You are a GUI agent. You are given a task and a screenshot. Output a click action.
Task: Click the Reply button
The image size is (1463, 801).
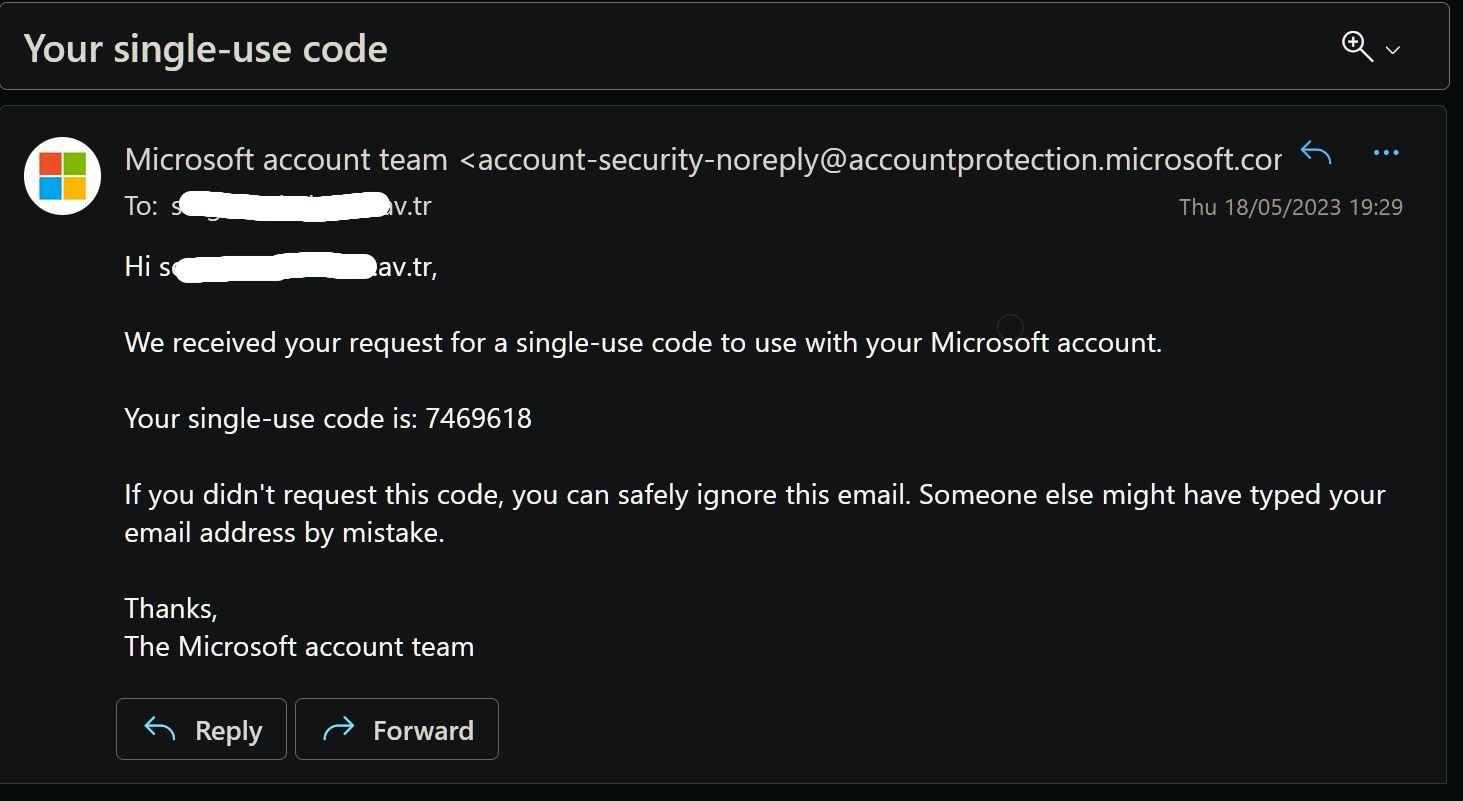(201, 729)
